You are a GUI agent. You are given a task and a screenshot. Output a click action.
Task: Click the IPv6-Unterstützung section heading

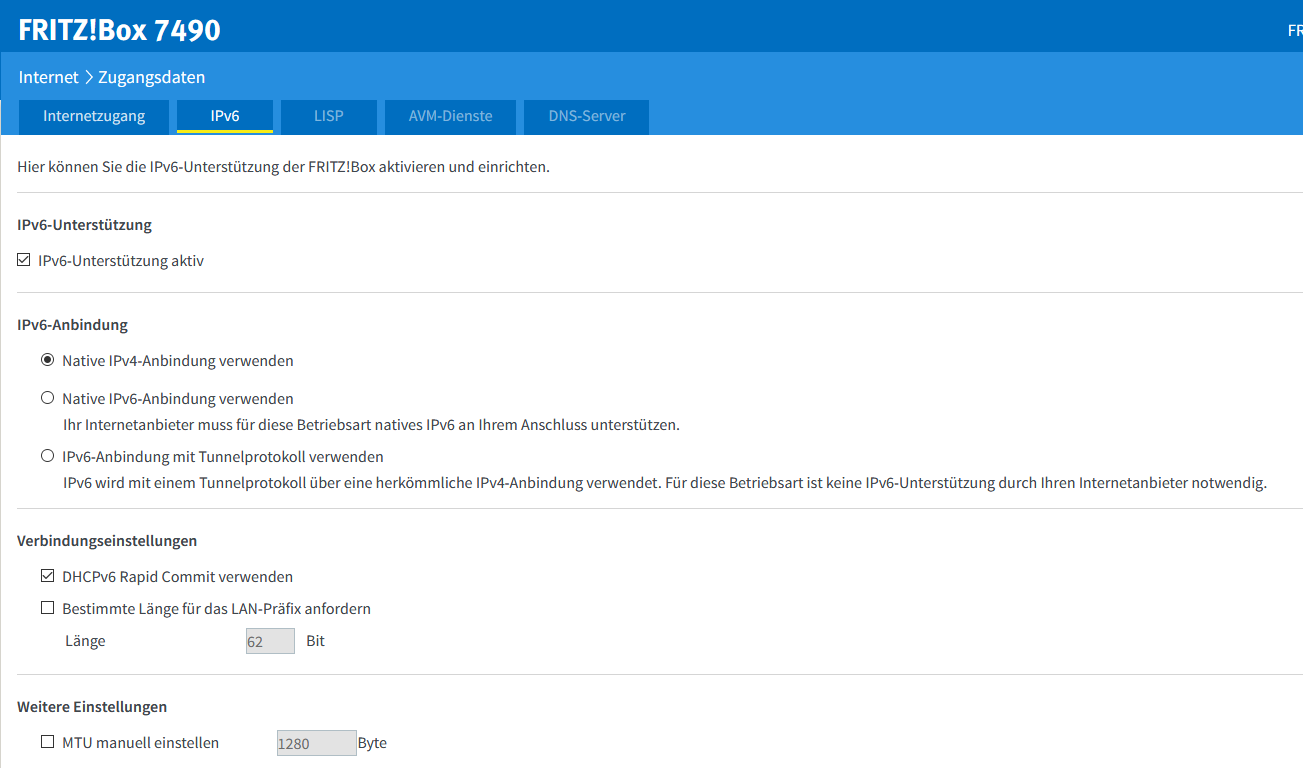(85, 225)
